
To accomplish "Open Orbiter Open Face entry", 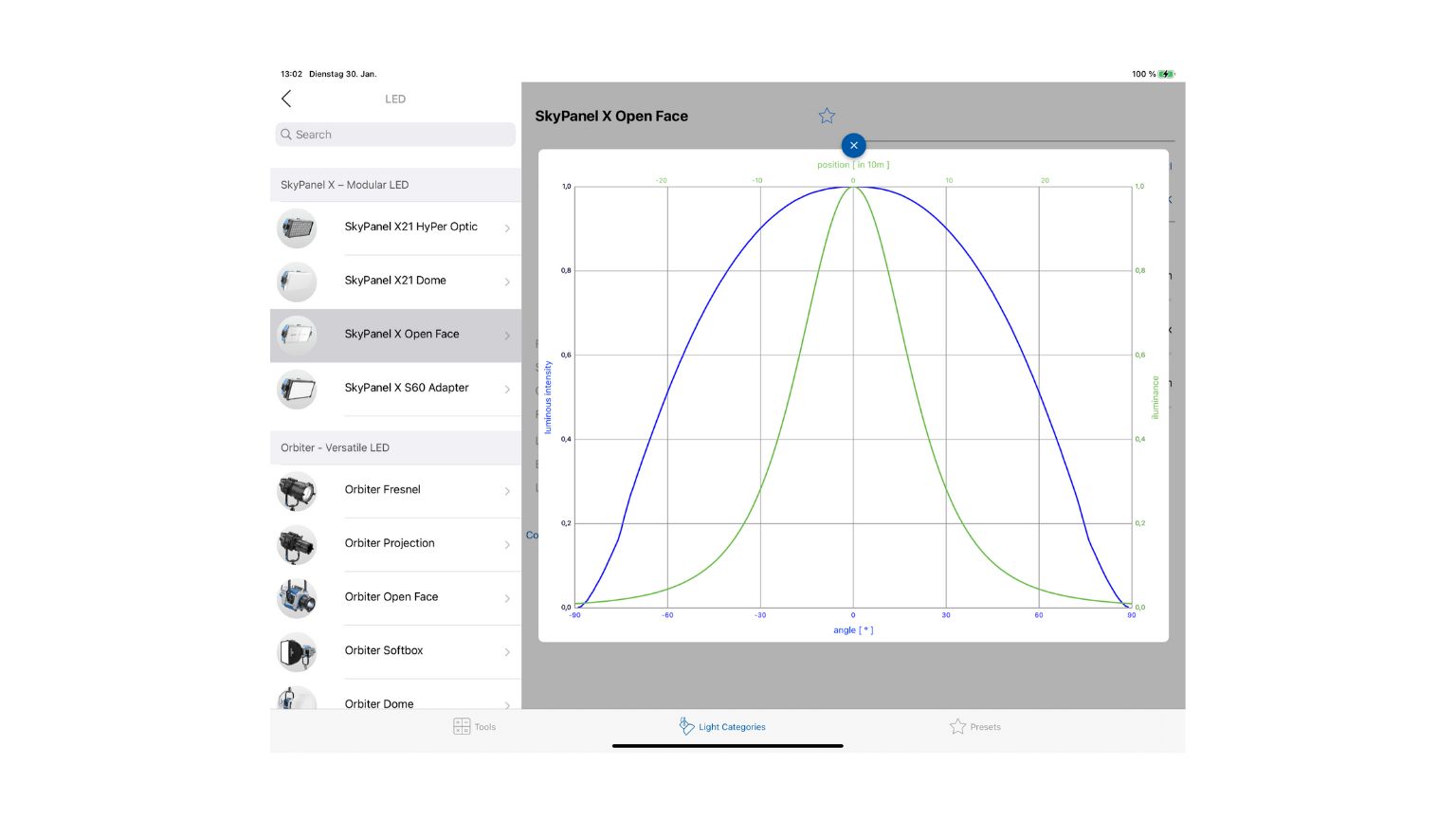I will (x=395, y=597).
